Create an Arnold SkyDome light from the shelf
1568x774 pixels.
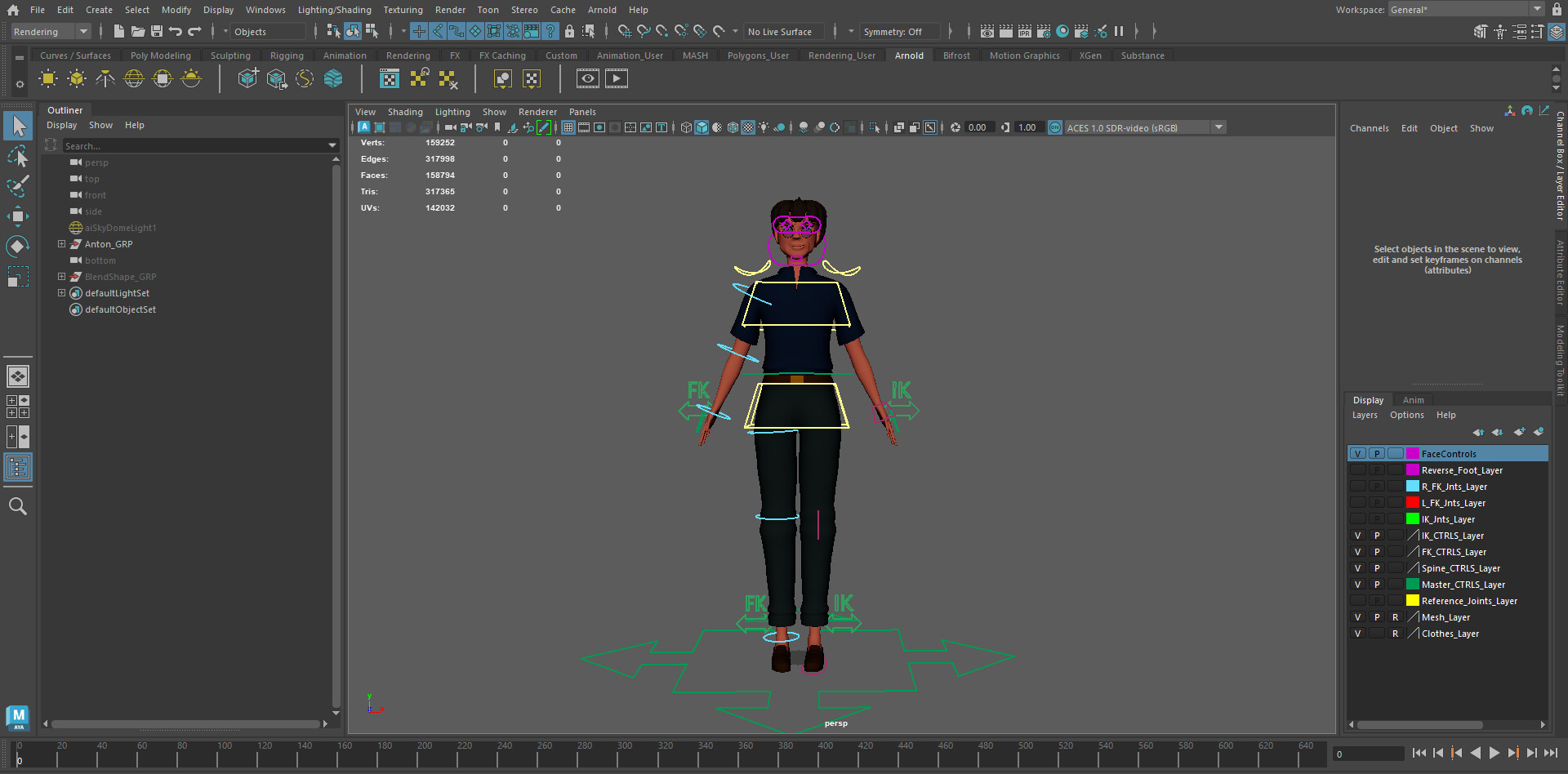pos(133,78)
